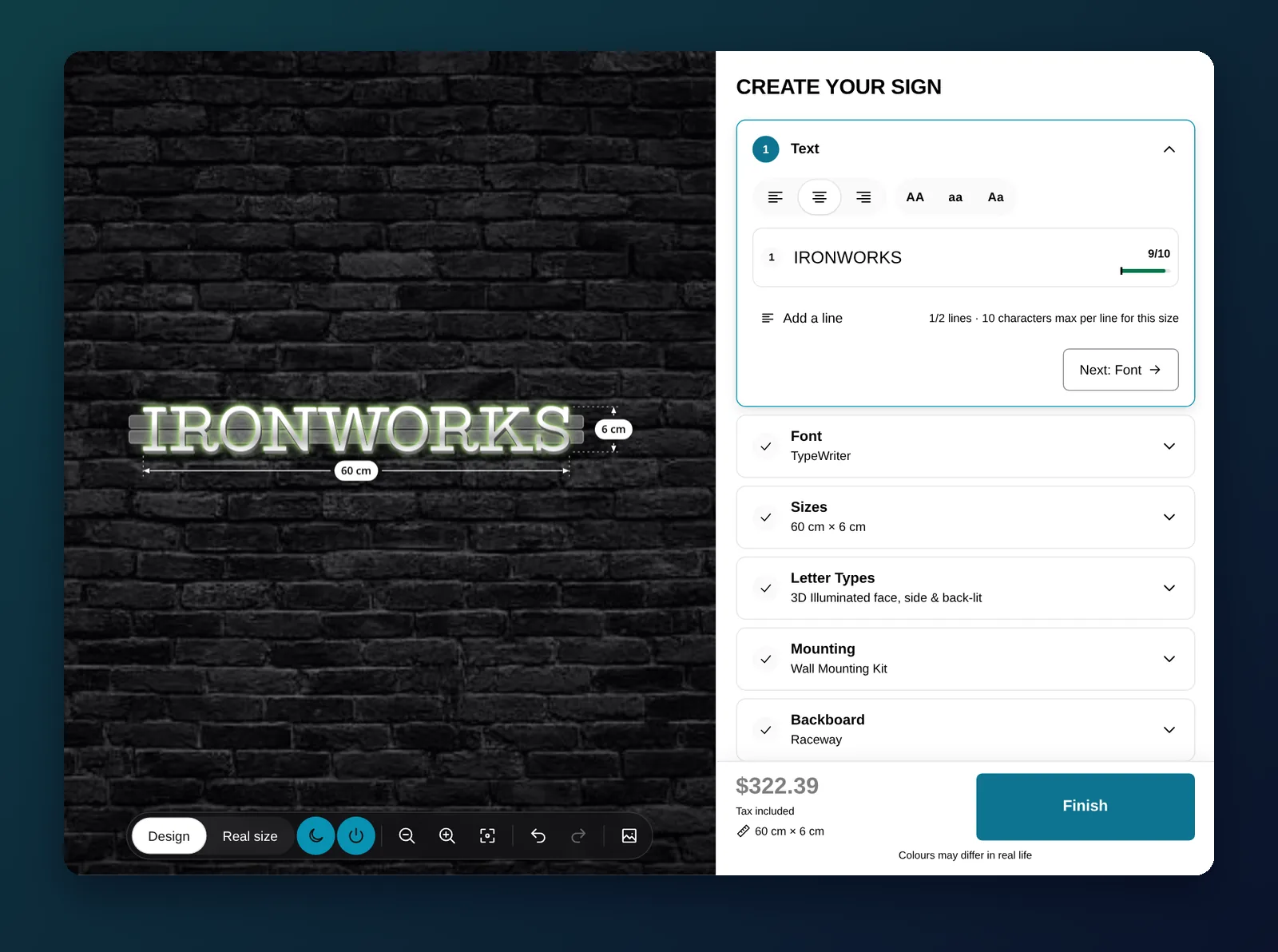Add a line to the sign
The height and width of the screenshot is (952, 1278).
[803, 318]
